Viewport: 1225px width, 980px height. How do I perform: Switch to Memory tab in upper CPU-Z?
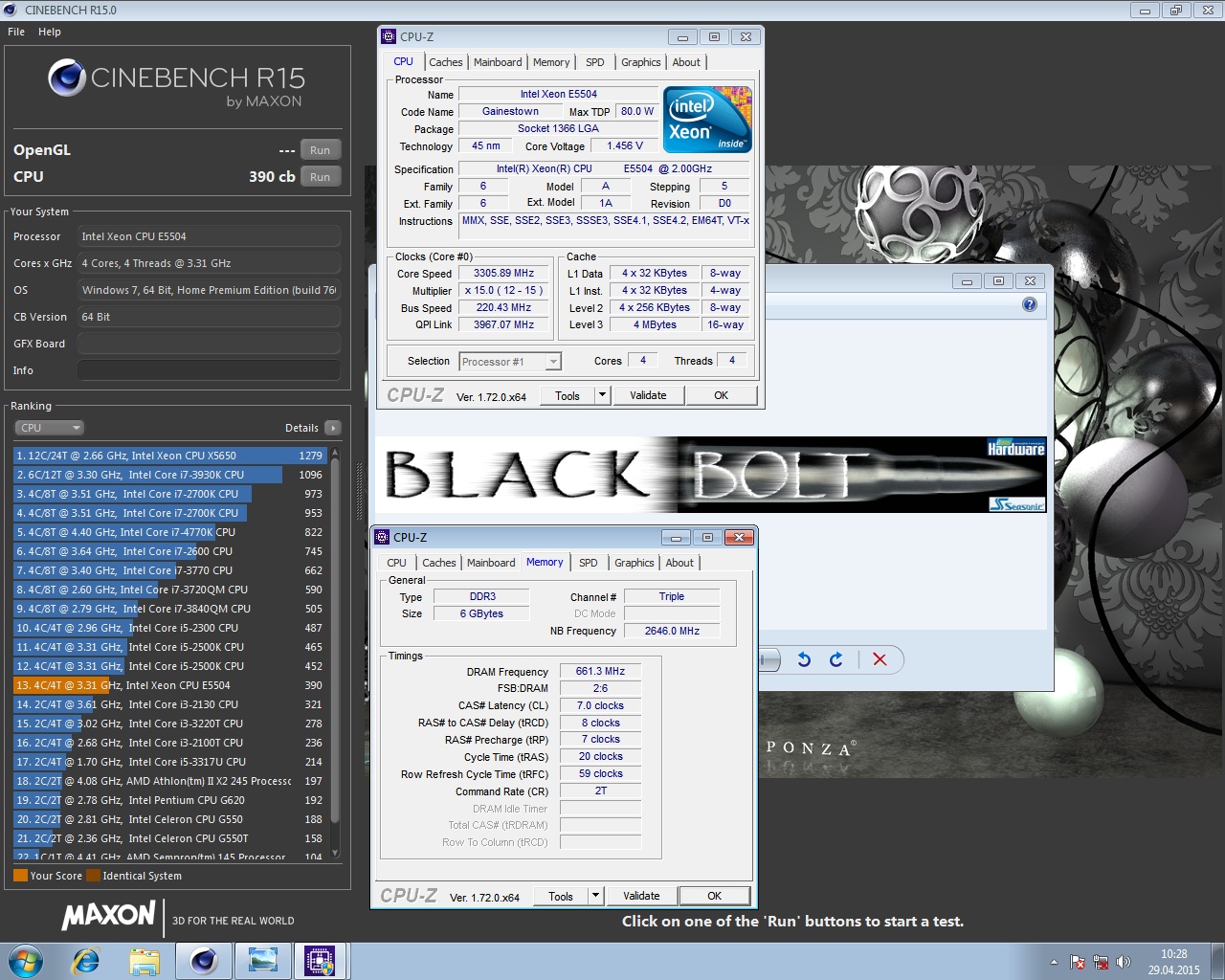tap(551, 62)
